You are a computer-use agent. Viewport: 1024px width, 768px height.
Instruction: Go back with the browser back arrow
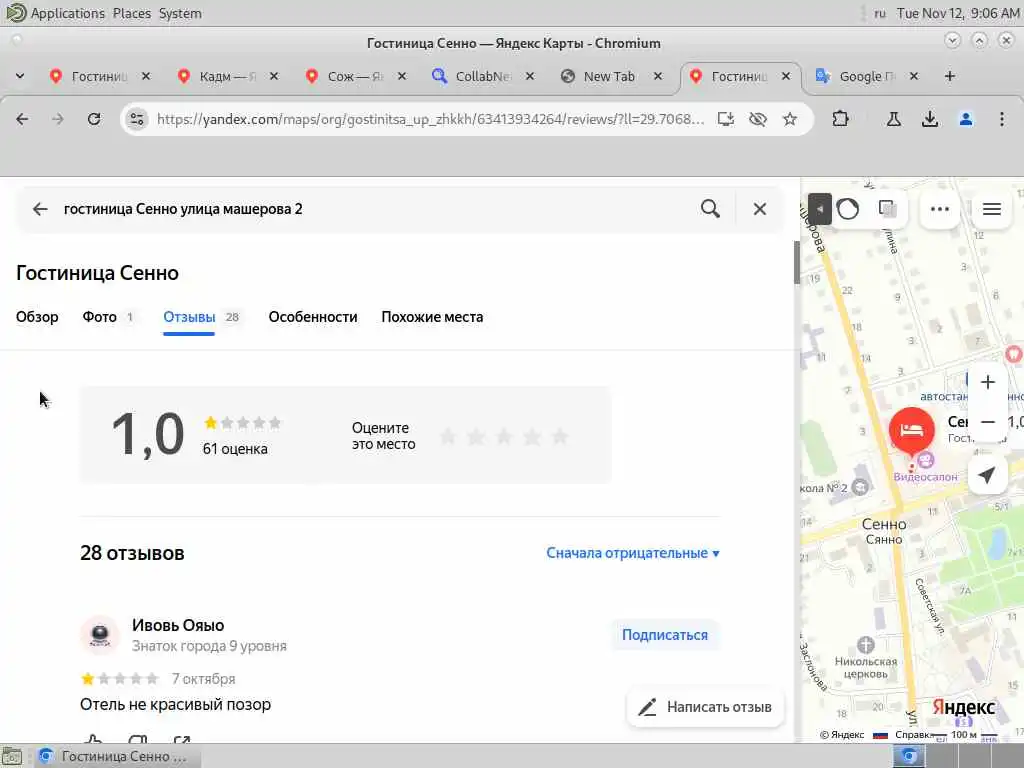point(22,119)
